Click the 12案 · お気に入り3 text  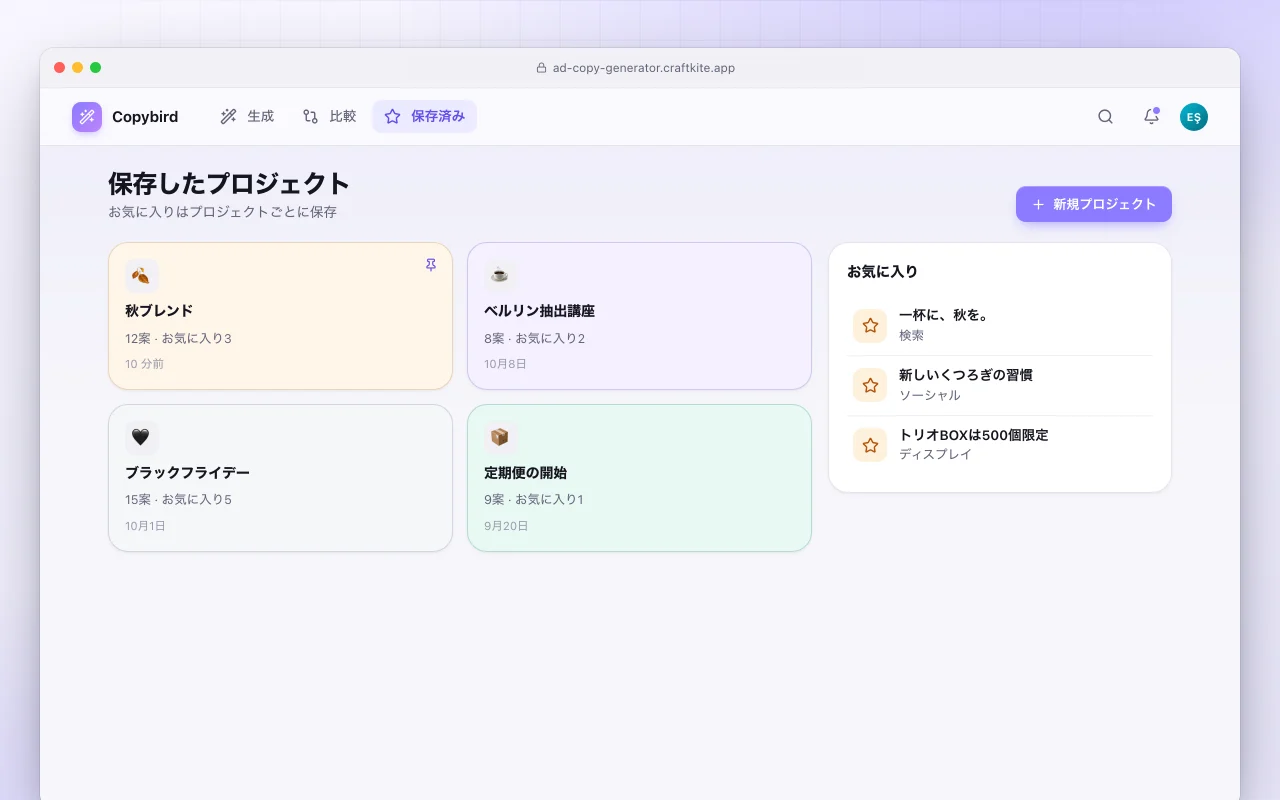coord(179,338)
